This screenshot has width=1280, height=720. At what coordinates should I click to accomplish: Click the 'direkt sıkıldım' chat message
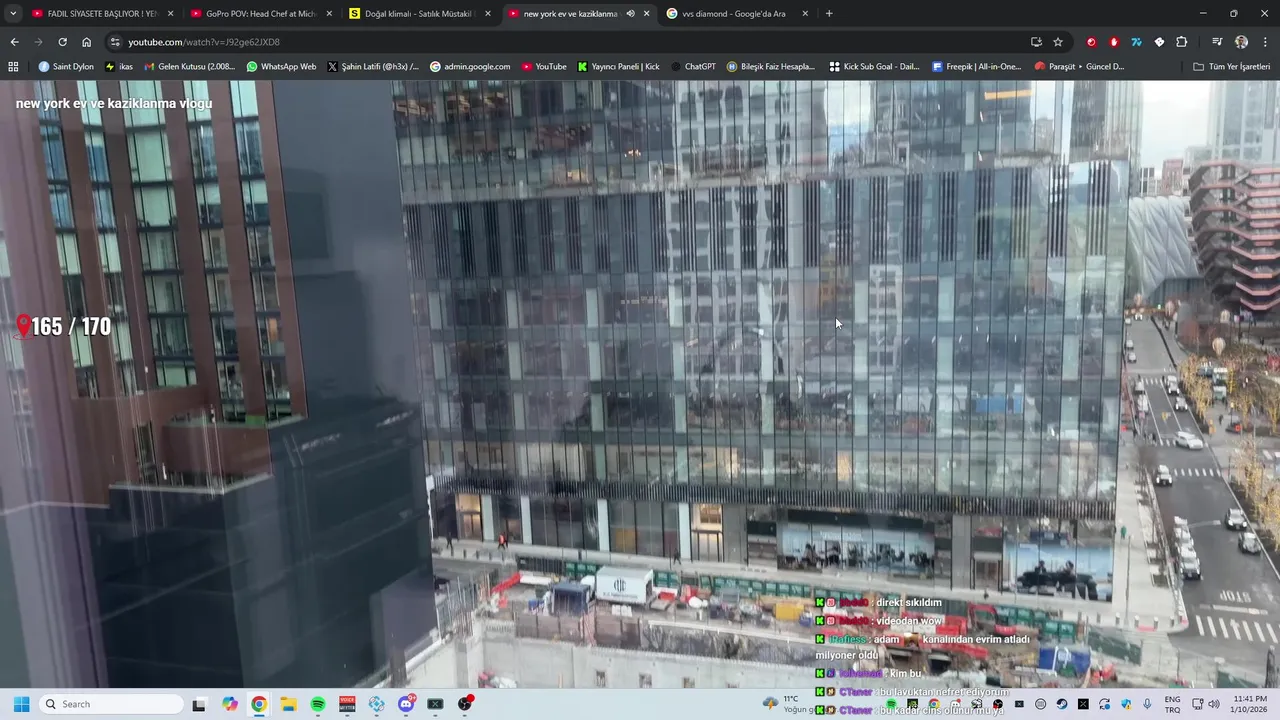[909, 603]
